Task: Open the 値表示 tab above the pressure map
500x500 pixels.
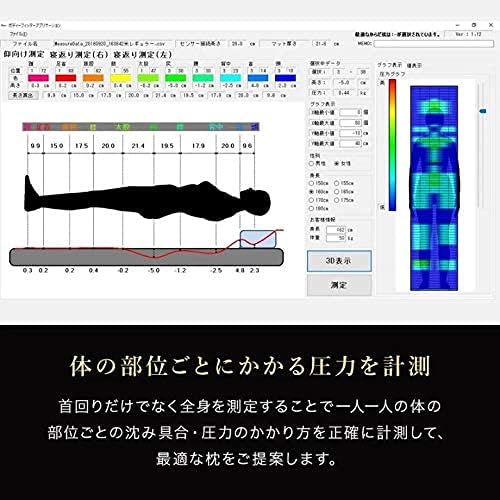Action: point(415,65)
